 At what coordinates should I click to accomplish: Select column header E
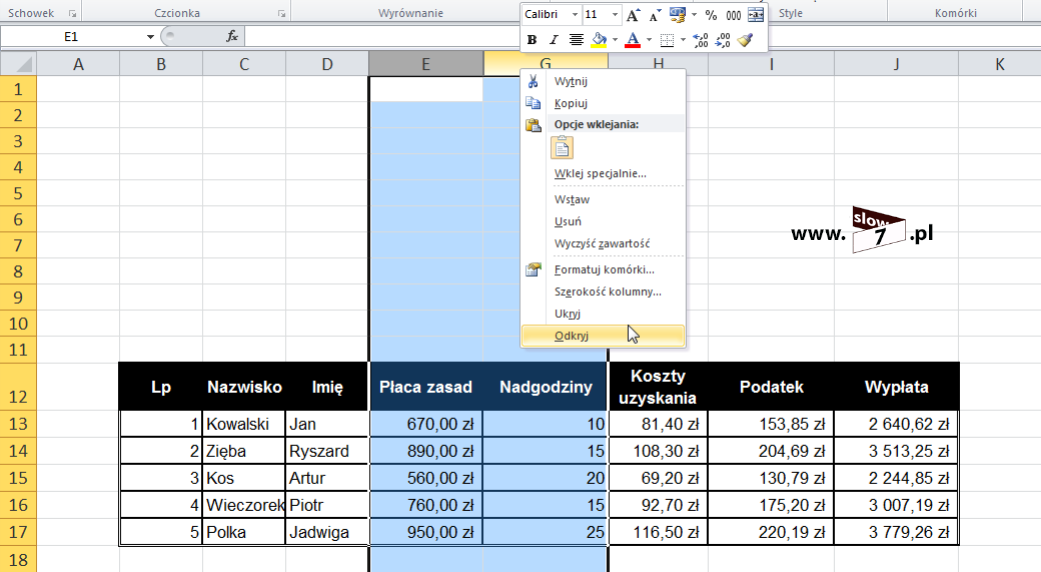pyautogui.click(x=426, y=64)
